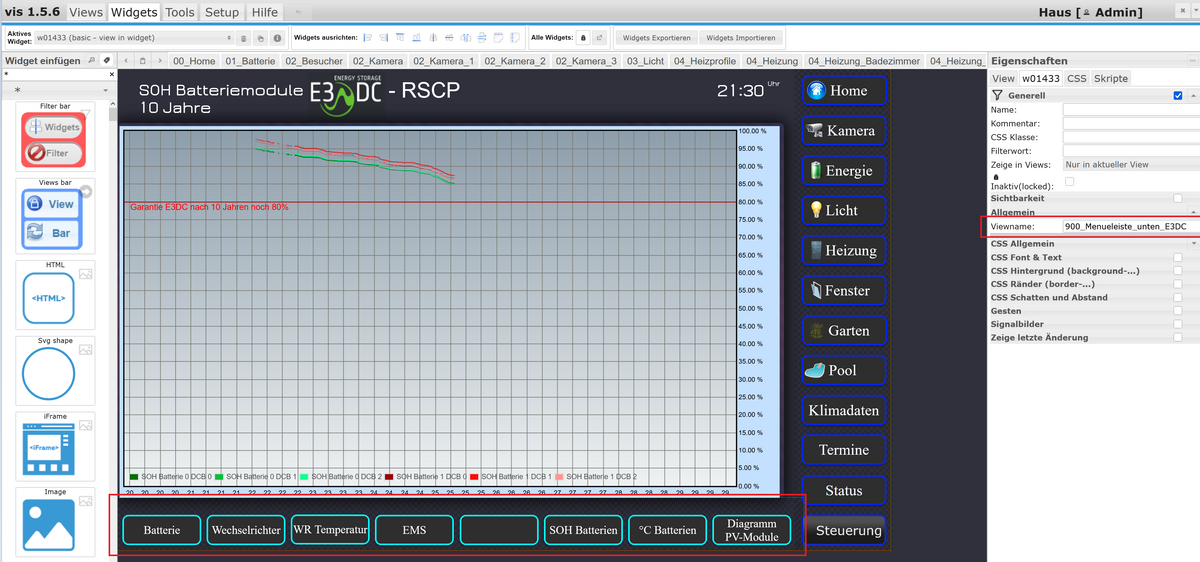1200x562 pixels.
Task: Collapse the Allgemein section arrow
Action: point(1195,213)
